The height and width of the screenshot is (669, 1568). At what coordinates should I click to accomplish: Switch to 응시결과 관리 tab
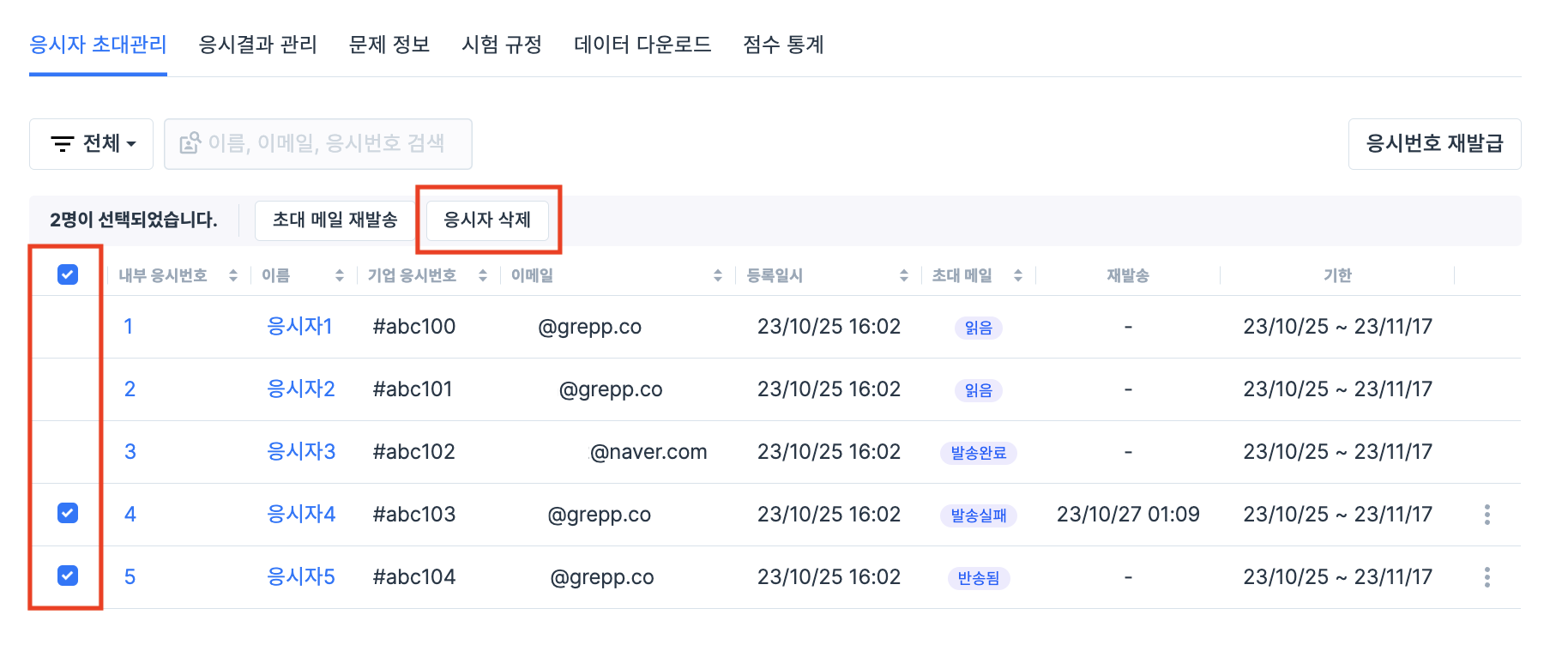tap(257, 45)
